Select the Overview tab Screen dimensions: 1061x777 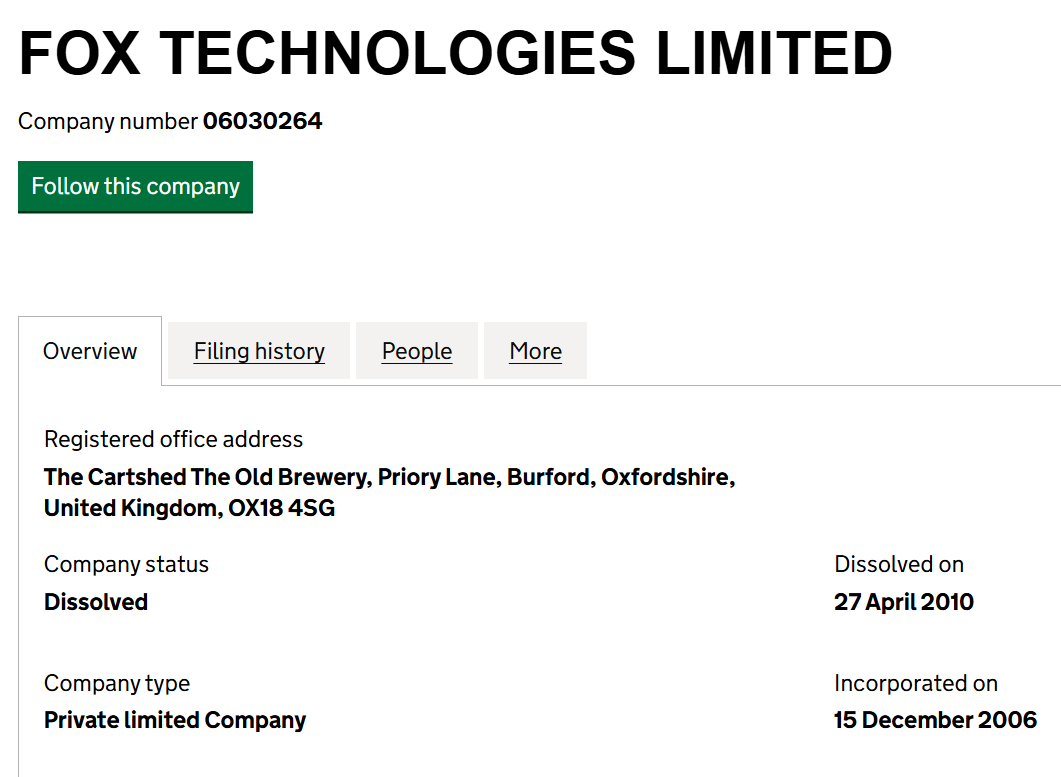pyautogui.click(x=90, y=351)
